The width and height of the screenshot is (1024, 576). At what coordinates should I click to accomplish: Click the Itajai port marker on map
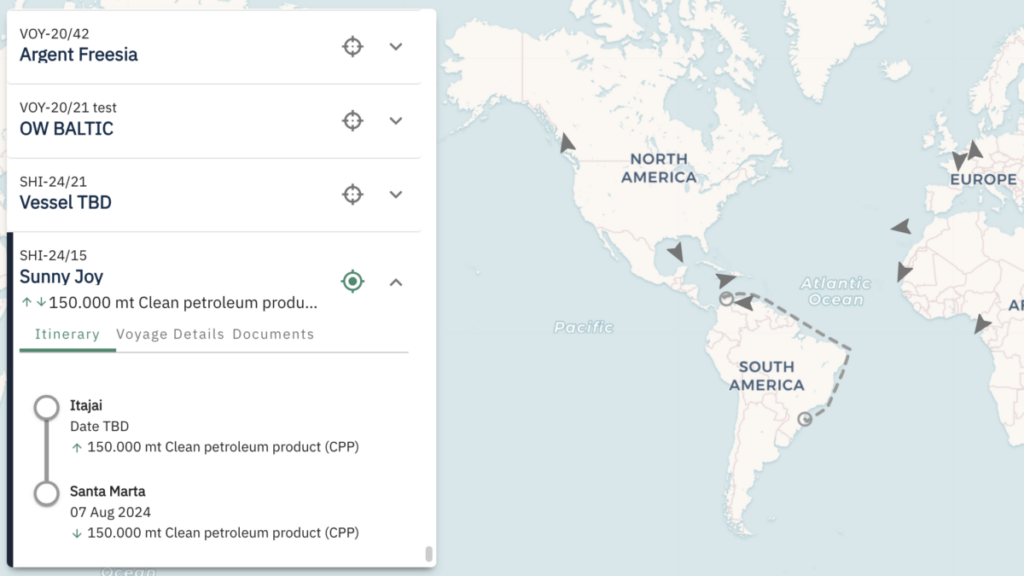click(805, 419)
